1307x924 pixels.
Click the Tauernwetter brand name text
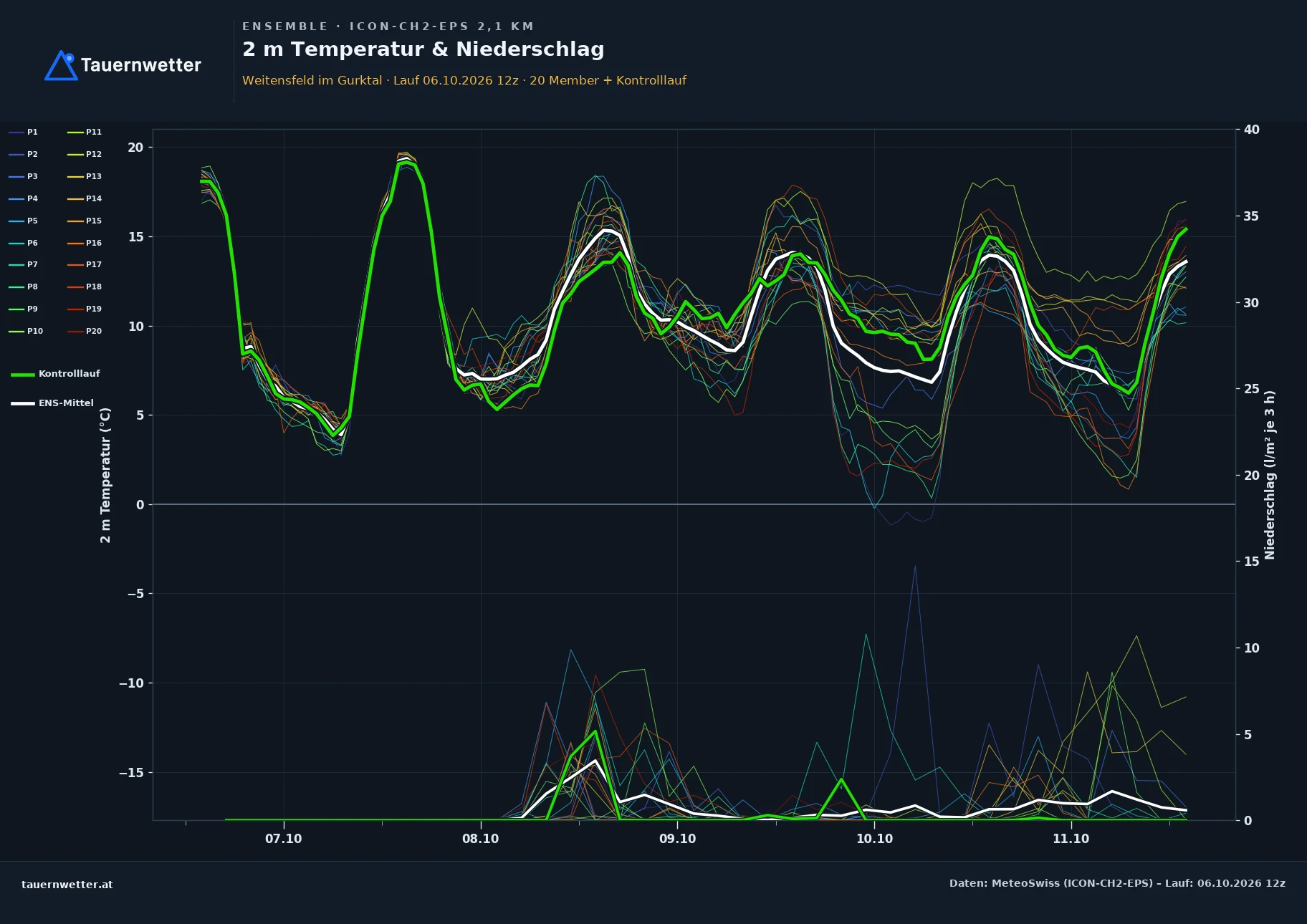[x=141, y=65]
